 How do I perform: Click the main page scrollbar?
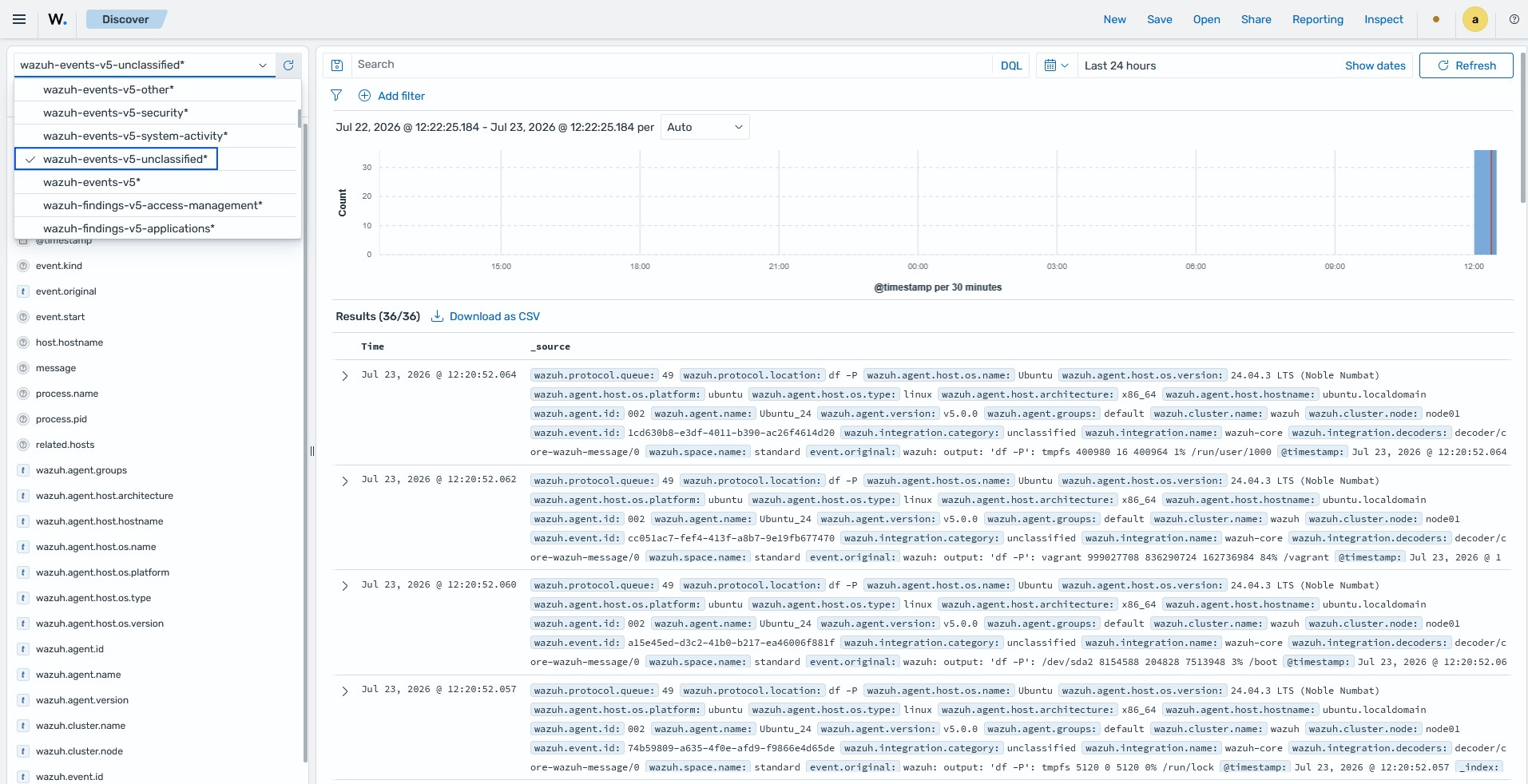pyautogui.click(x=1523, y=128)
